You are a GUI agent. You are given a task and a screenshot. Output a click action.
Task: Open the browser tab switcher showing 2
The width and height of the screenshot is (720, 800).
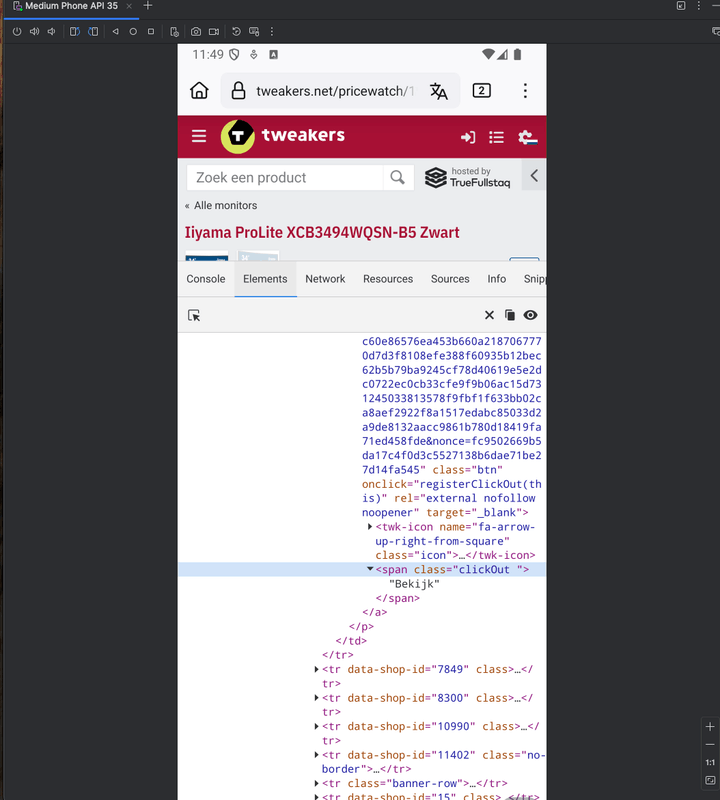click(482, 91)
